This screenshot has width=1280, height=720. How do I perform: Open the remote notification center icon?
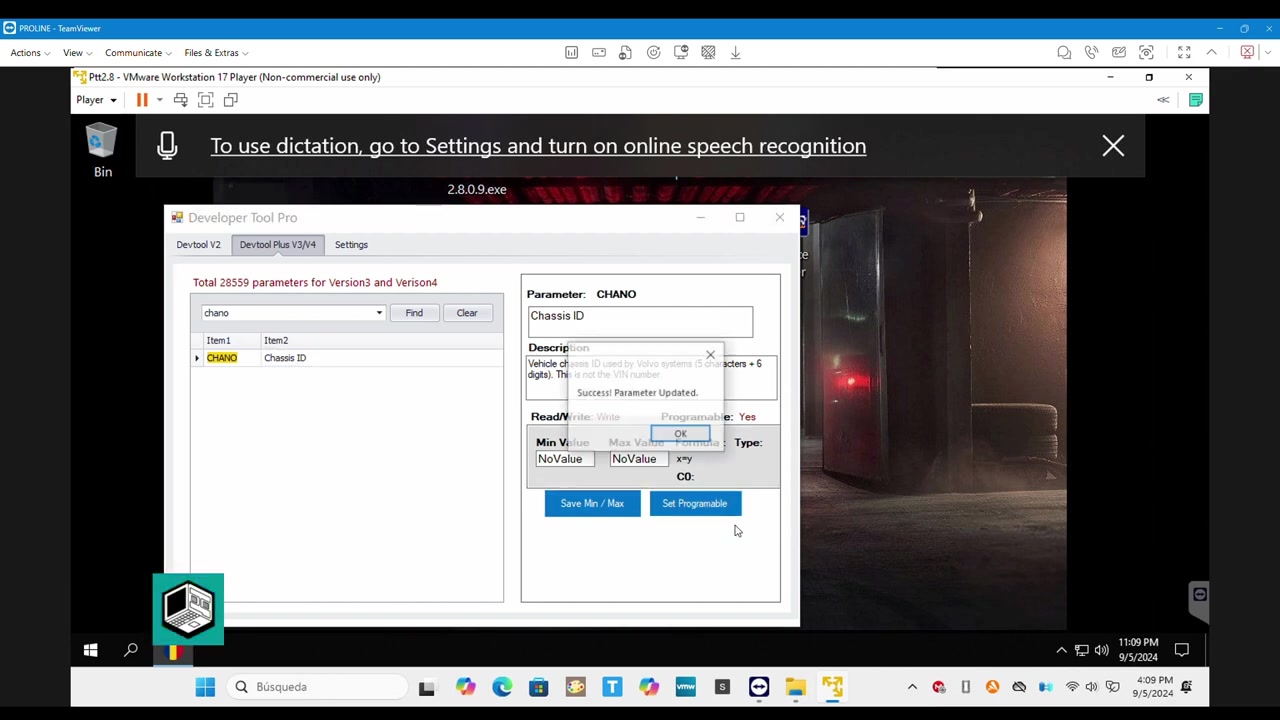(1181, 651)
